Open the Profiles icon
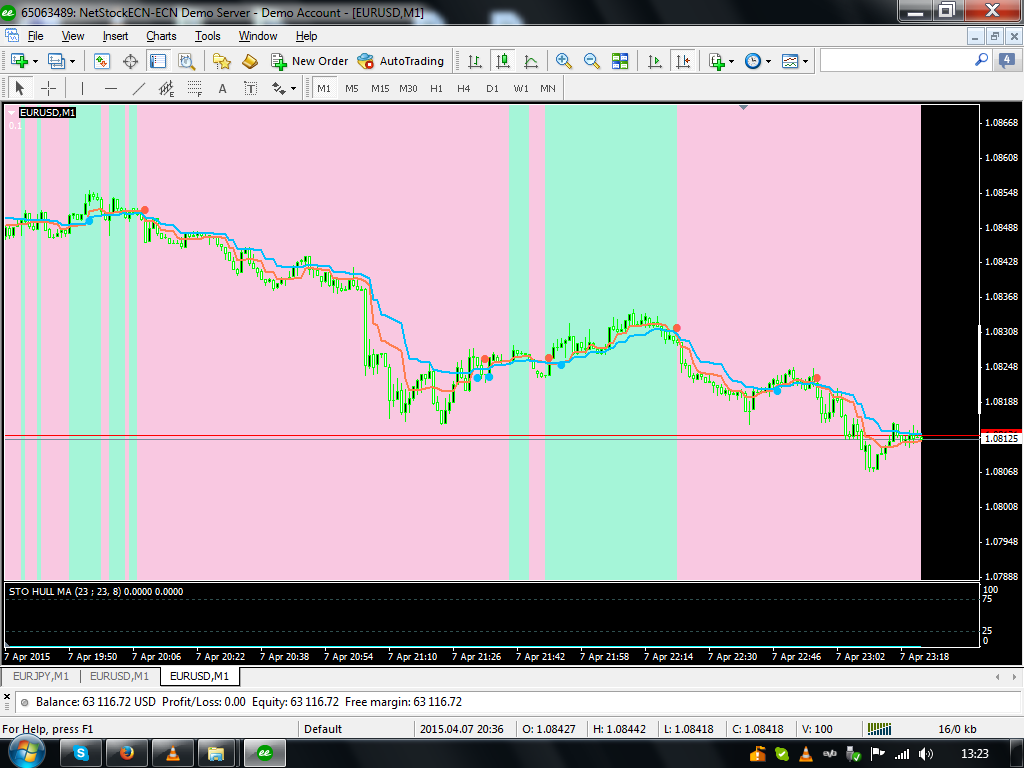The width and height of the screenshot is (1024, 768). click(56, 61)
